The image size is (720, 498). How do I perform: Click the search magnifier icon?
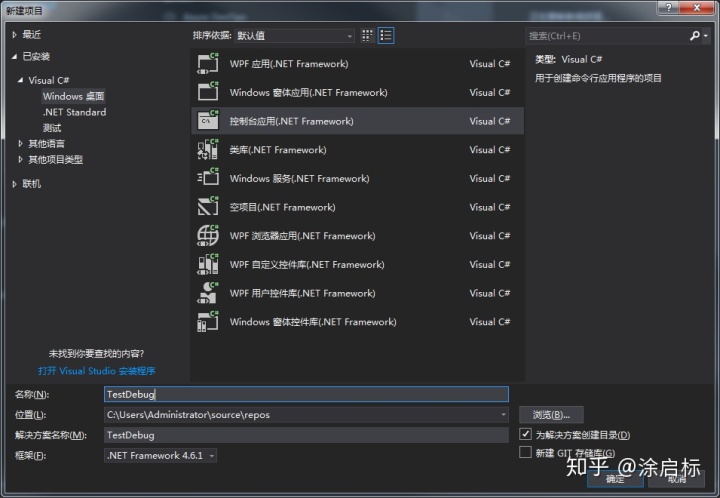[x=694, y=35]
